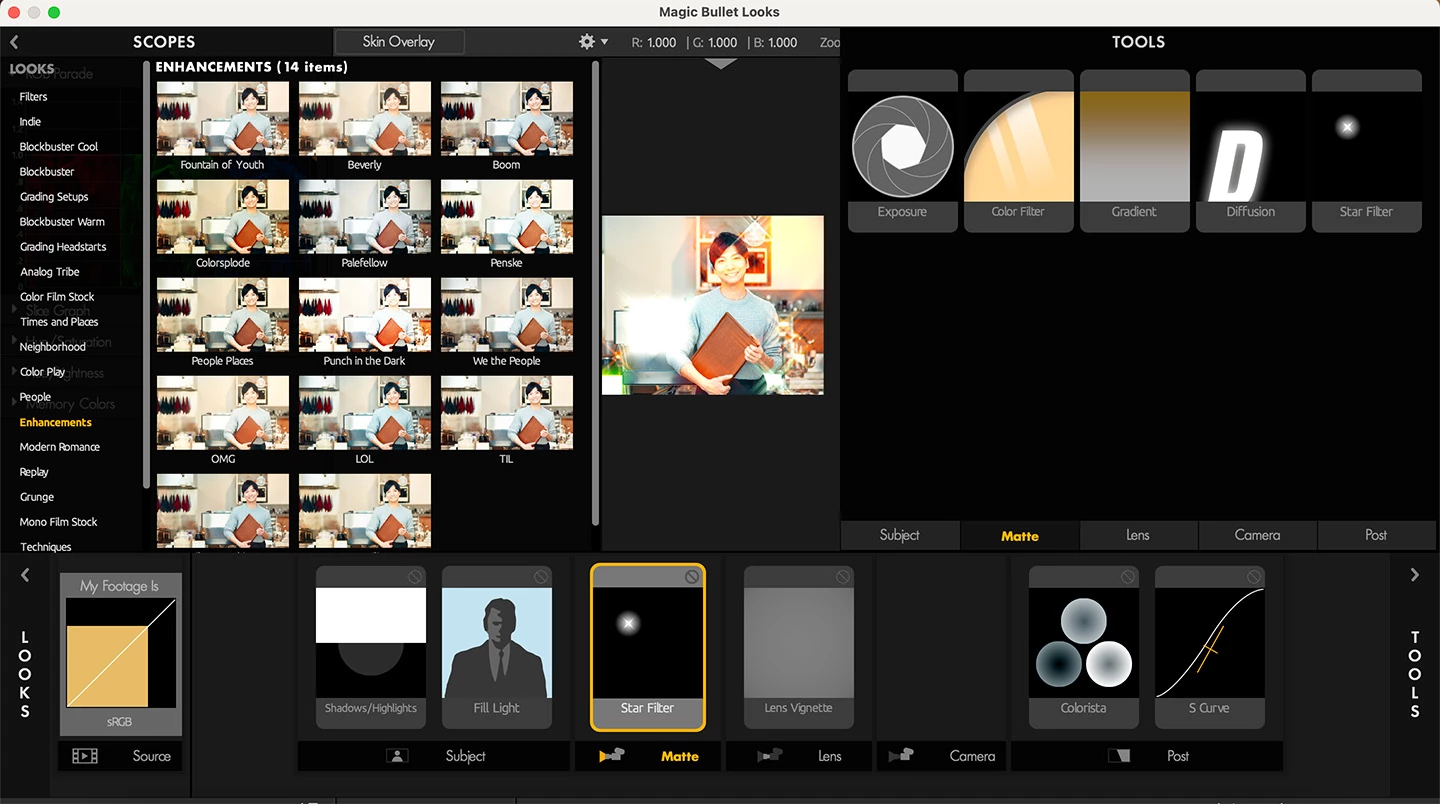Screen dimensions: 1440x804
Task: Click the Subject person icon in the chain
Action: pyautogui.click(x=397, y=756)
